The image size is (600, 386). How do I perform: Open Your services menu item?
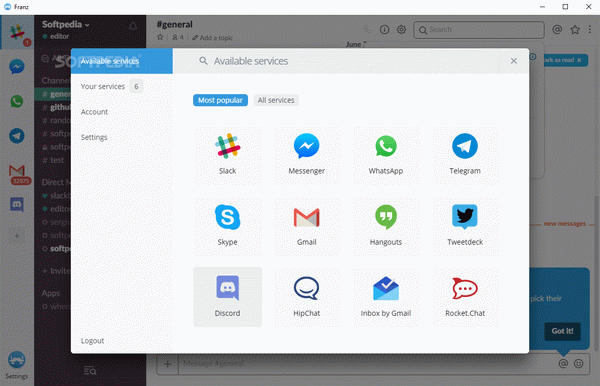122,86
